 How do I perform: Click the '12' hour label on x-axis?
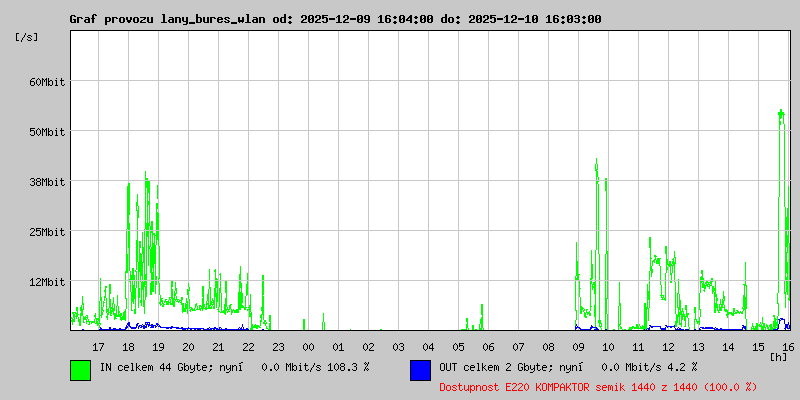[668, 347]
